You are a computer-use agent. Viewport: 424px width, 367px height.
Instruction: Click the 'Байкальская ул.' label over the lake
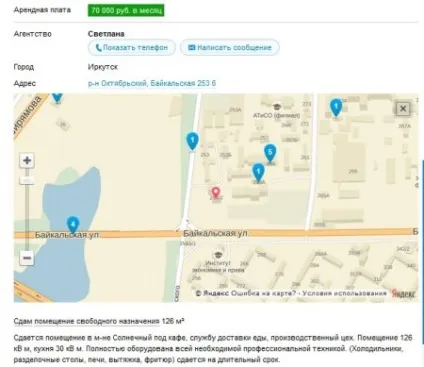(67, 235)
